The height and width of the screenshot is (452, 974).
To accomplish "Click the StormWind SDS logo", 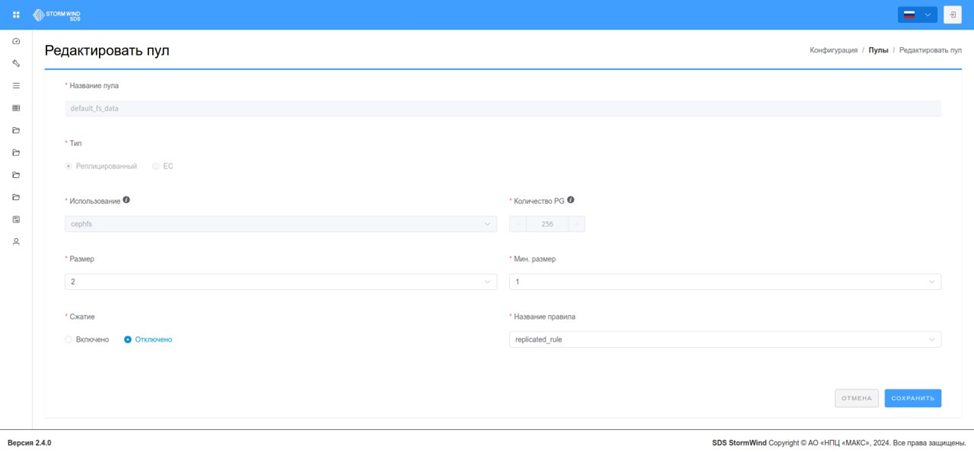I will [57, 14].
